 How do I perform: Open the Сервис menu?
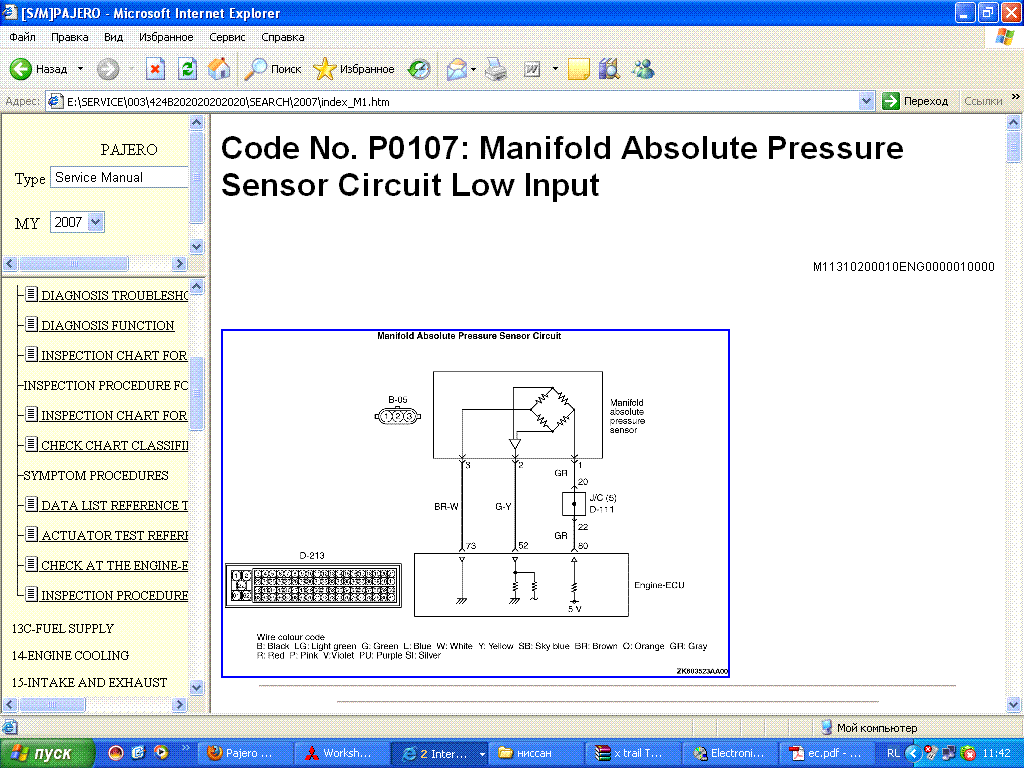tap(227, 37)
